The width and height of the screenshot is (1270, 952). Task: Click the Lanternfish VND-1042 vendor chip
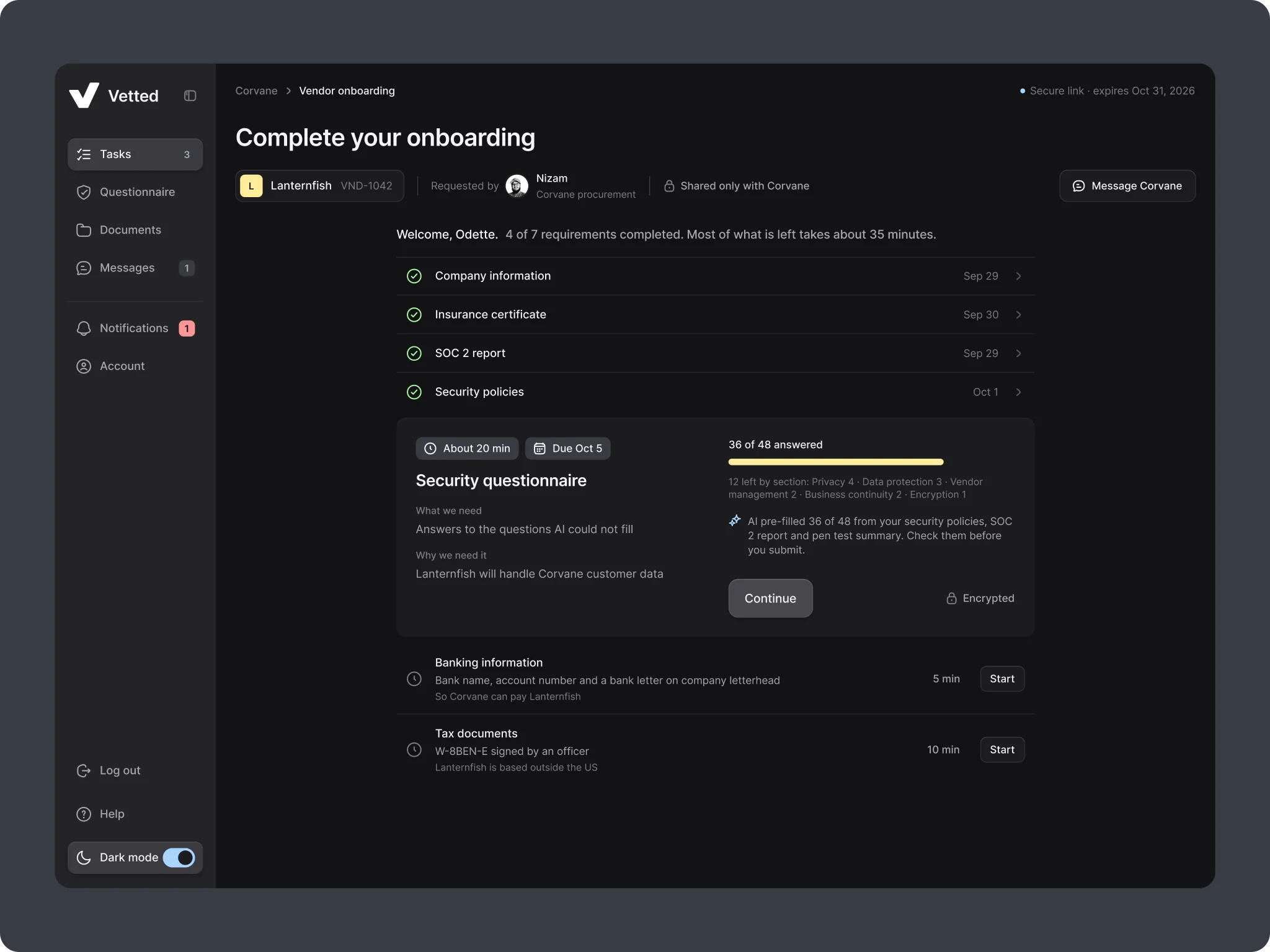tap(320, 186)
